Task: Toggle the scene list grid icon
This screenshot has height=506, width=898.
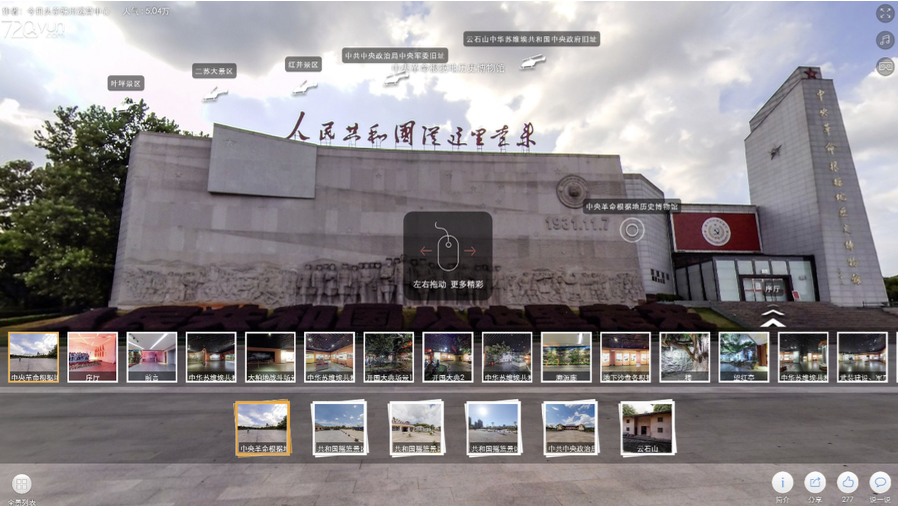Action: pyautogui.click(x=21, y=484)
